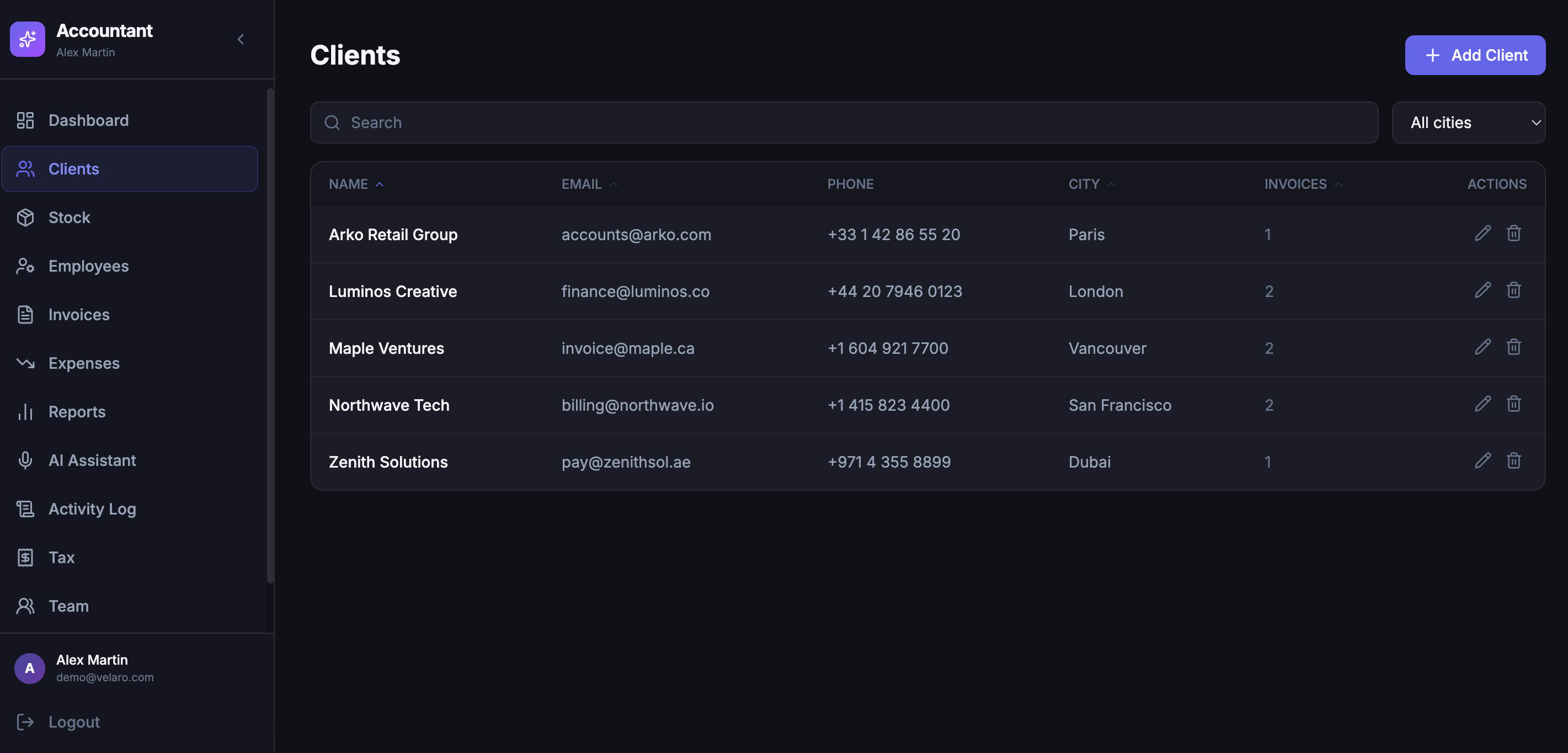Collapse the sidebar with the chevron

[241, 39]
